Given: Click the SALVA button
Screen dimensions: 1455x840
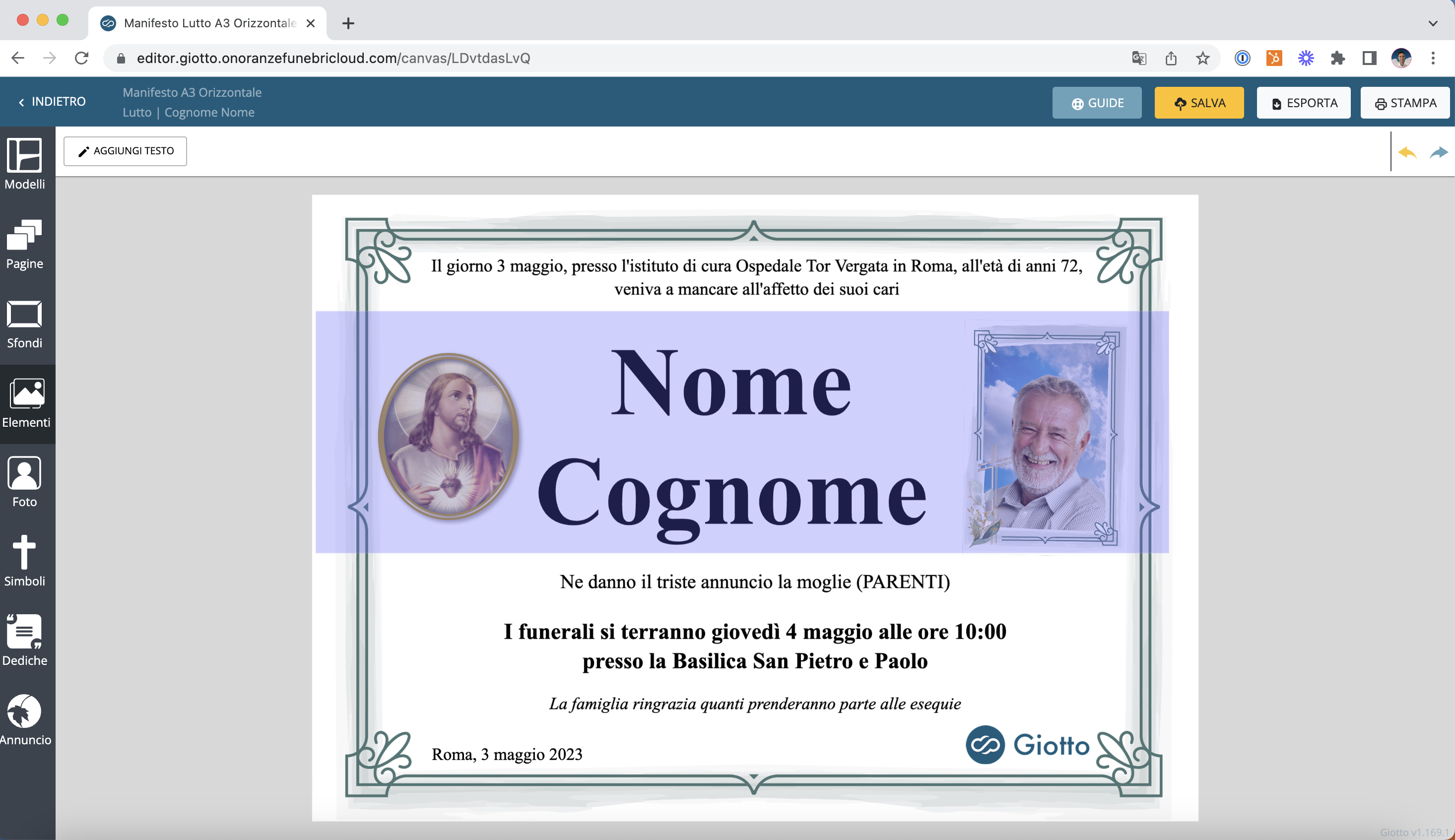Looking at the screenshot, I should coord(1199,103).
